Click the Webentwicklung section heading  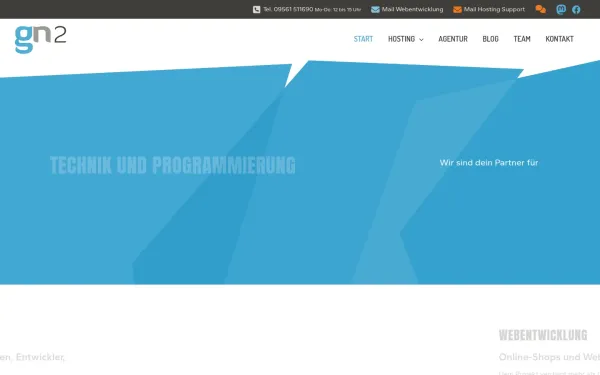pyautogui.click(x=543, y=335)
